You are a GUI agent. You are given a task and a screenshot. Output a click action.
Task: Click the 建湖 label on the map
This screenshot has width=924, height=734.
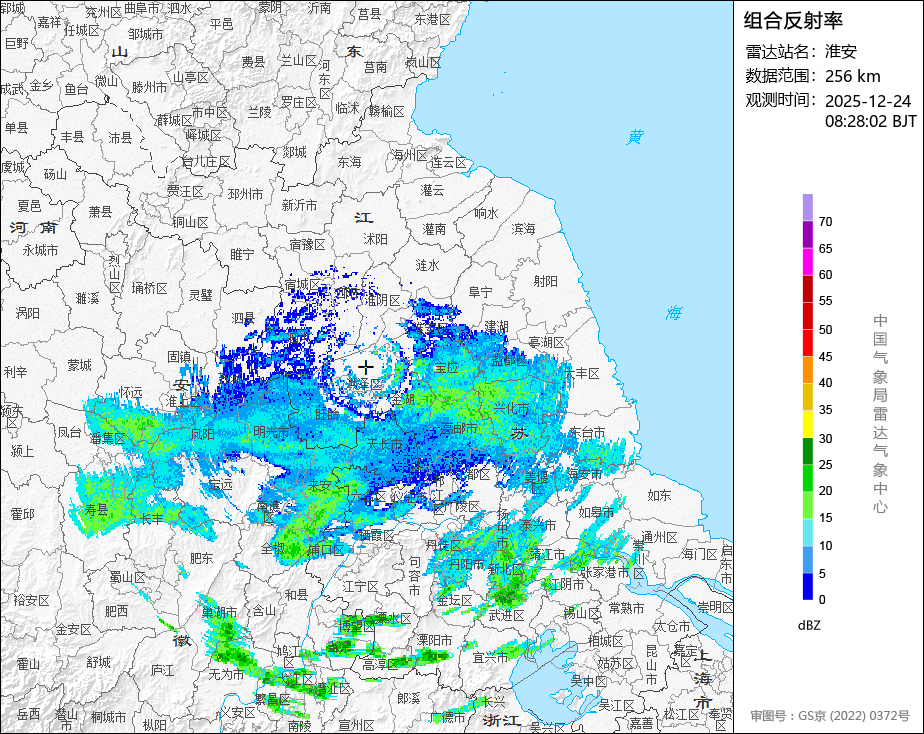point(496,326)
